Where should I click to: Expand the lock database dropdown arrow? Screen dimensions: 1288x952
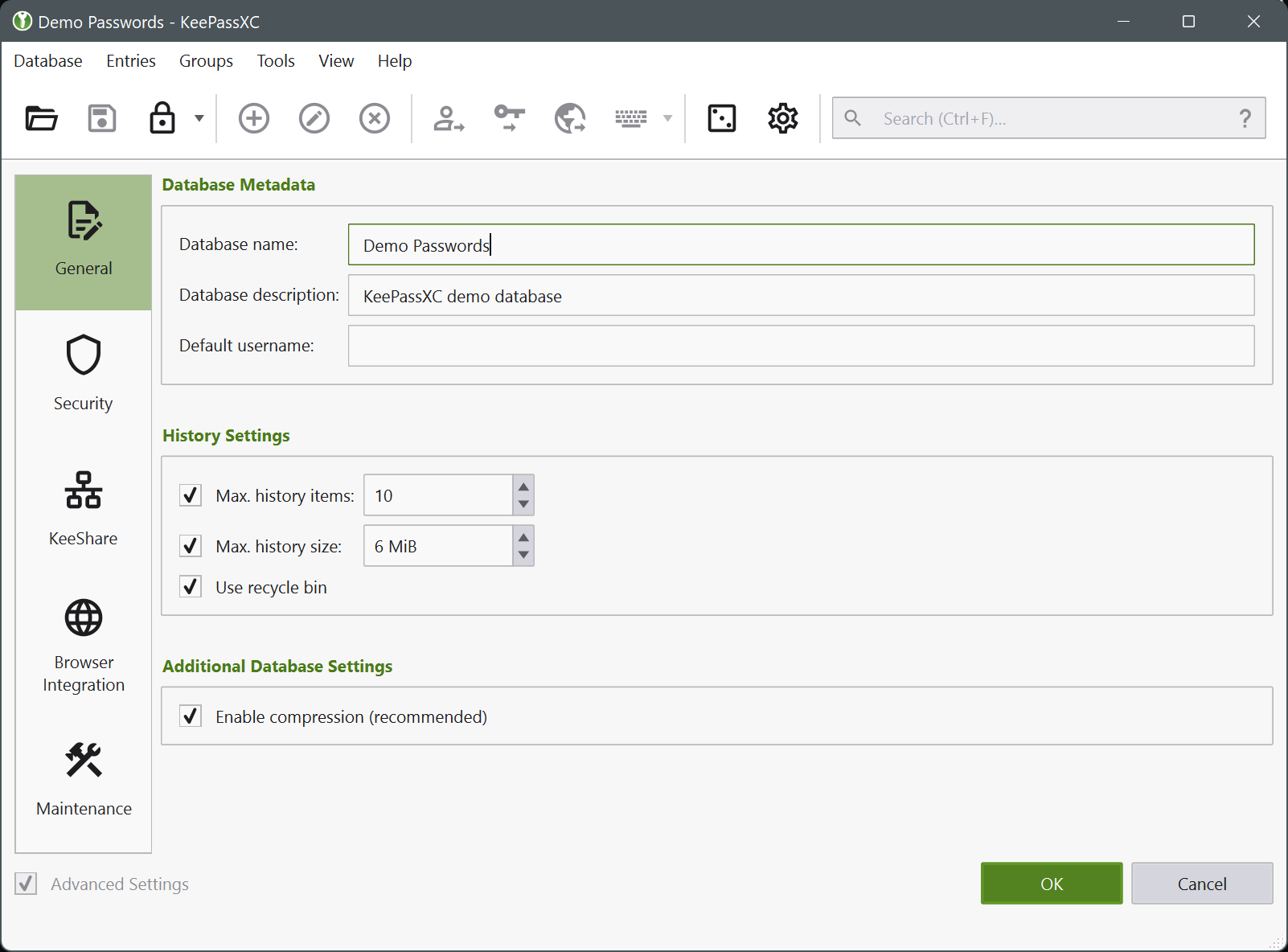click(x=199, y=118)
